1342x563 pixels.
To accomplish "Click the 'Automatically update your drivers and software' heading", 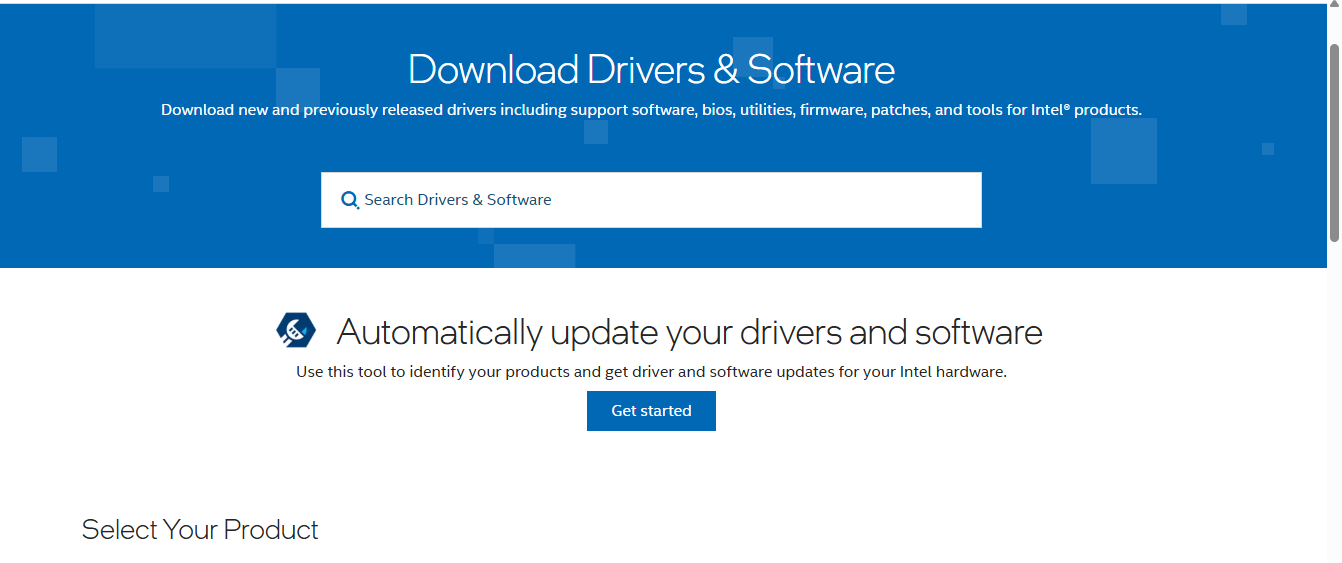I will pyautogui.click(x=689, y=331).
